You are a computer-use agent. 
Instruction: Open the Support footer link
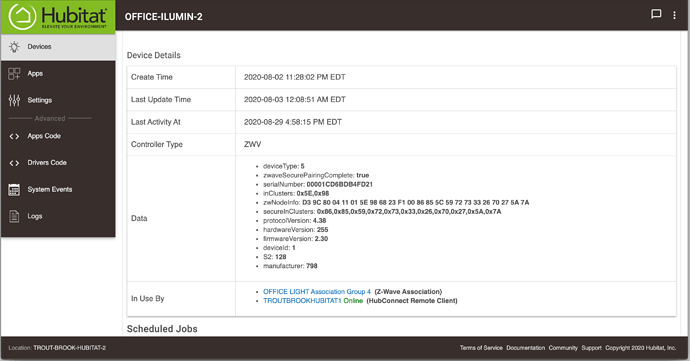(x=591, y=348)
